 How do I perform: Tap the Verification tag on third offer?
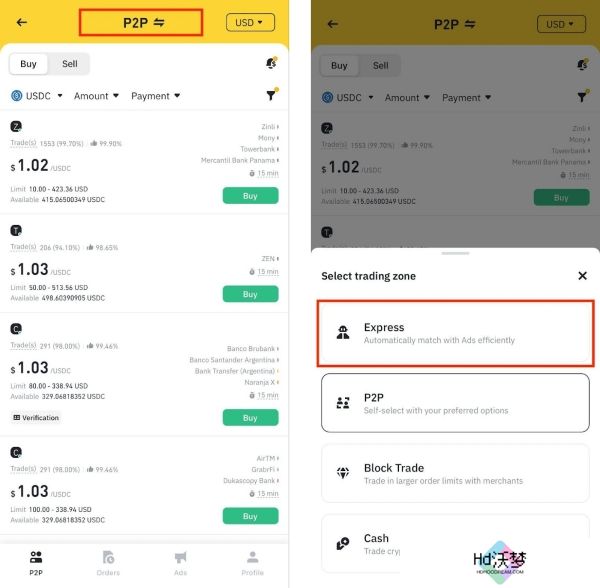(x=36, y=417)
